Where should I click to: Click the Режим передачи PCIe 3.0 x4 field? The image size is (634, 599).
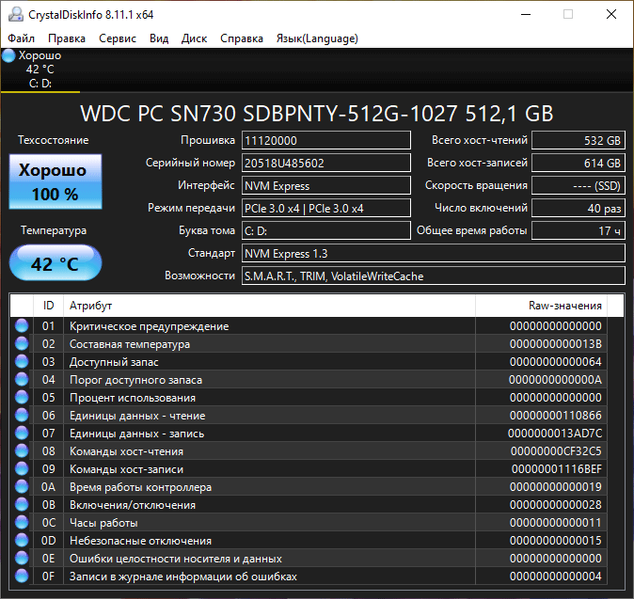pyautogui.click(x=326, y=208)
